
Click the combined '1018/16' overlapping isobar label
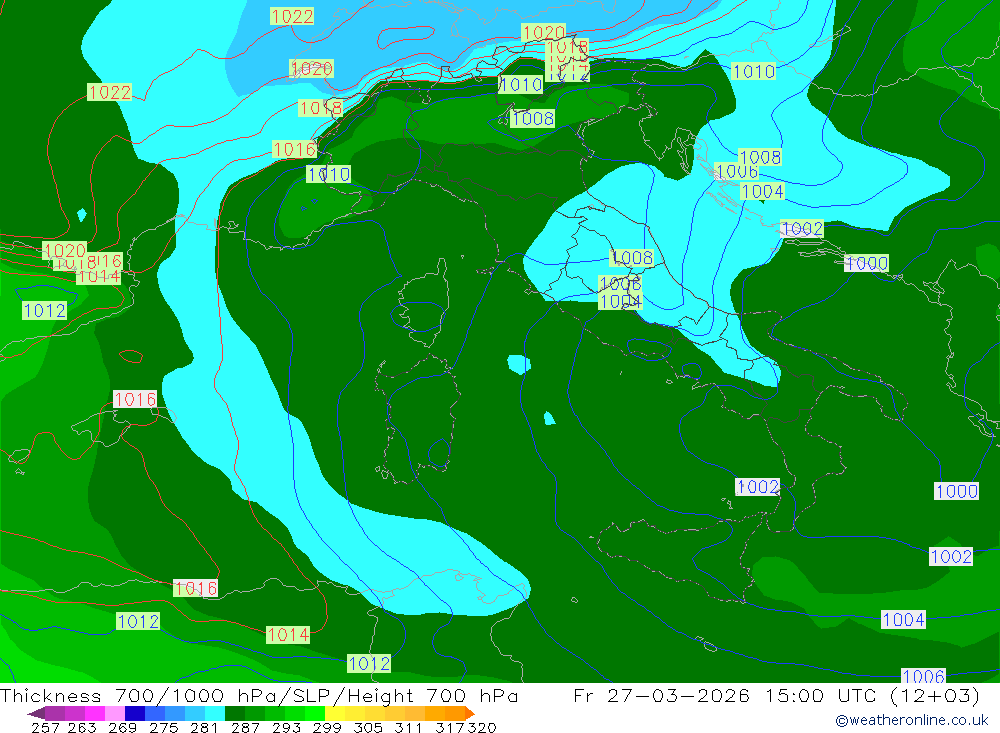[87, 262]
